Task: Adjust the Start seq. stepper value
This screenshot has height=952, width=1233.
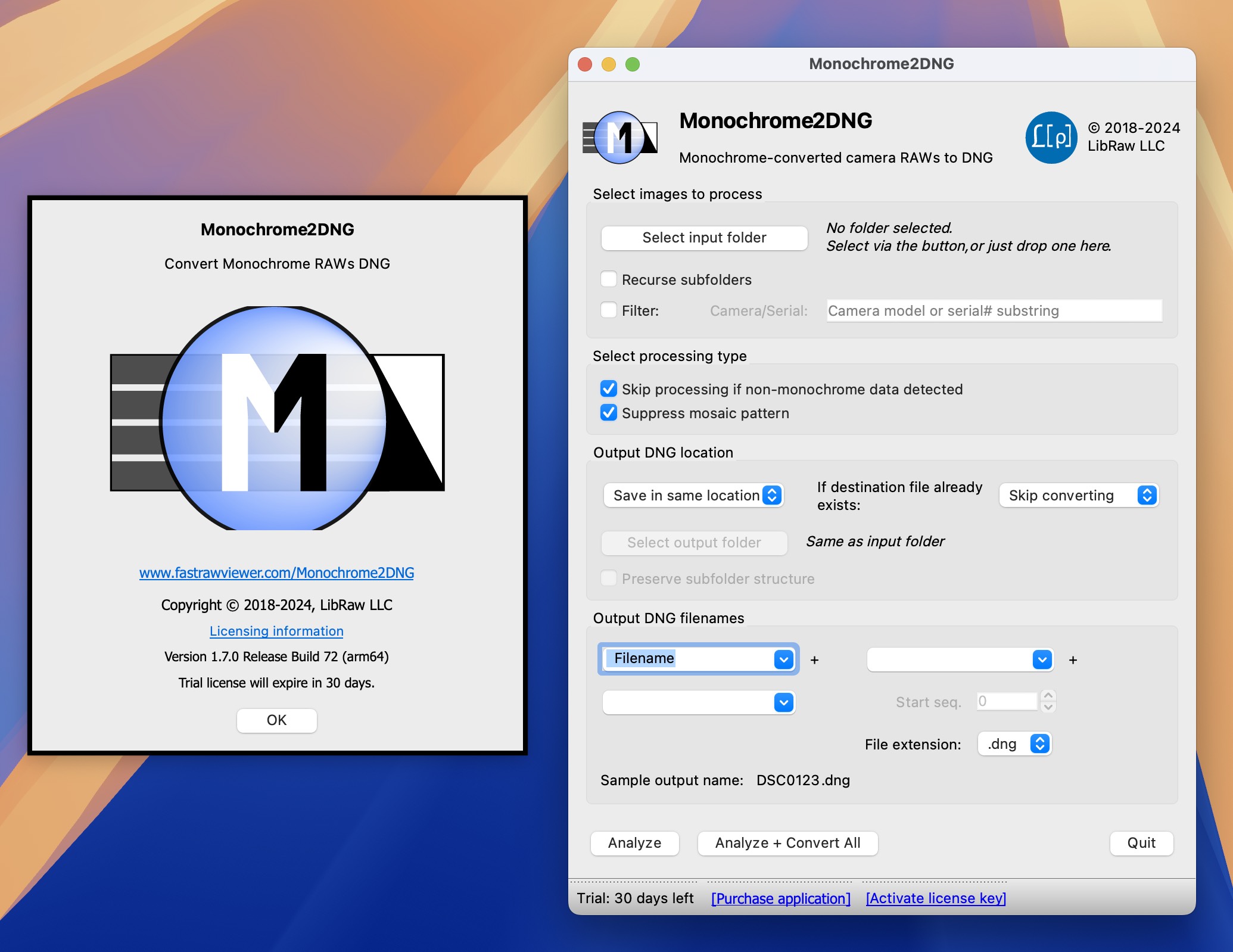Action: [1076, 700]
